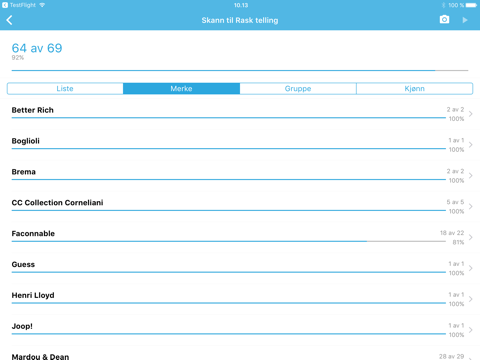Viewport: 480px width, 360px height.
Task: Expand the Better Rich row chevron
Action: 471,114
